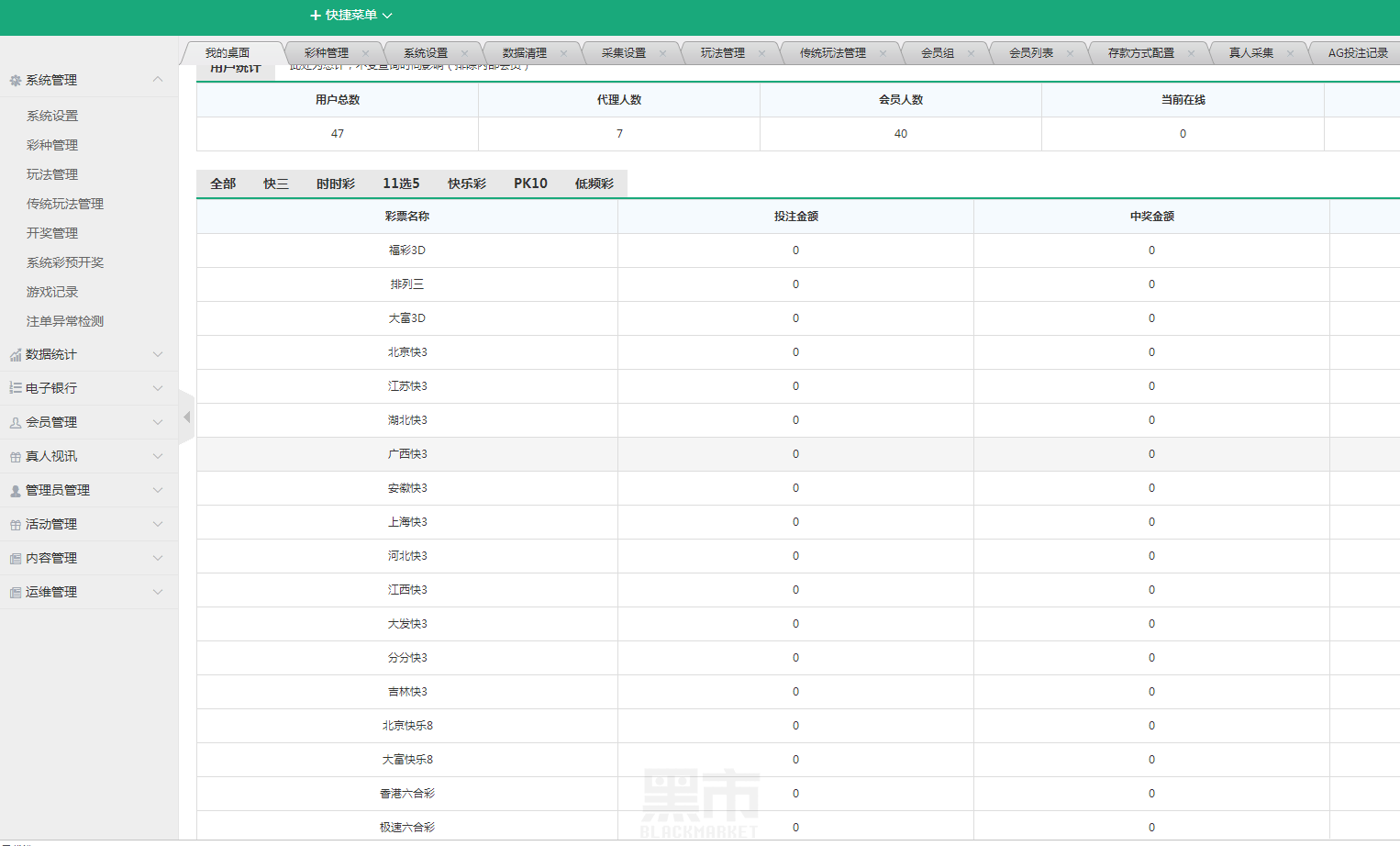Select the 快乐彩 lottery filter
This screenshot has width=1400, height=846.
(x=467, y=184)
